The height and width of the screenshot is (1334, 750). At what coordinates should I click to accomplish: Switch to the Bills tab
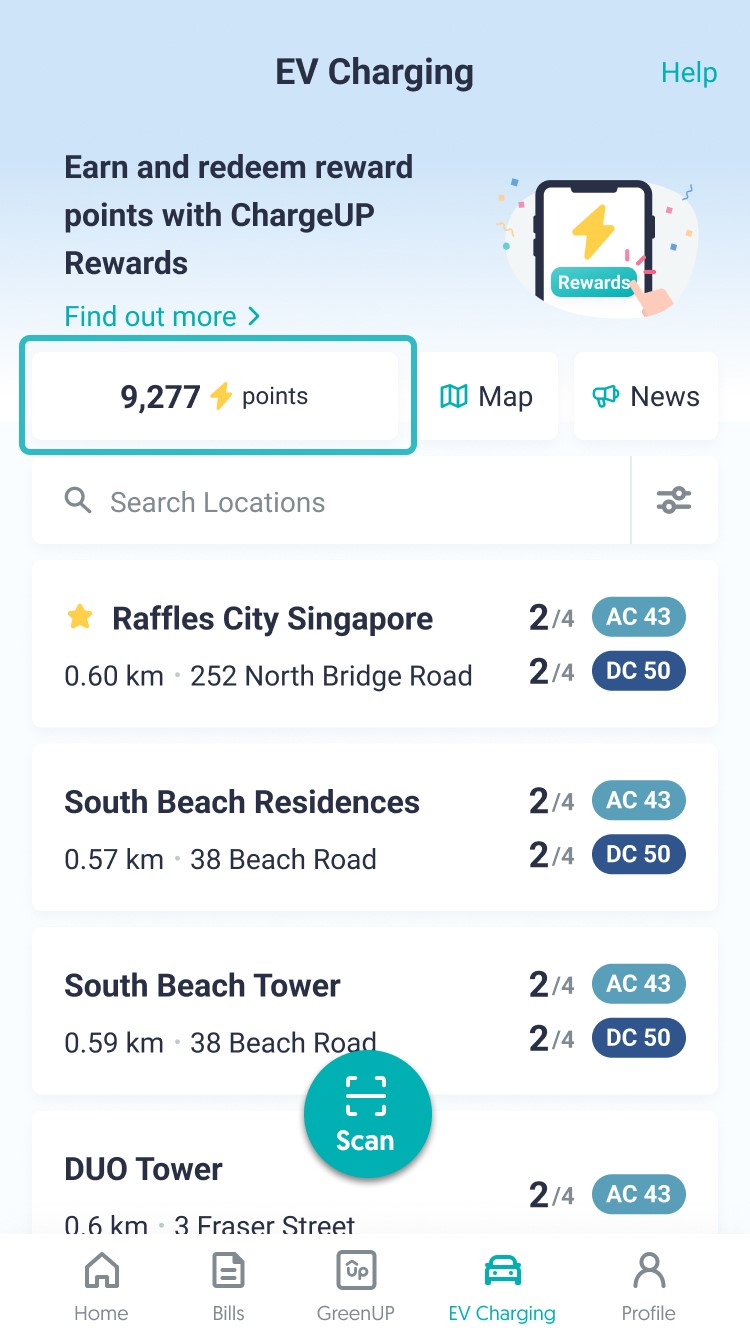(x=229, y=1286)
